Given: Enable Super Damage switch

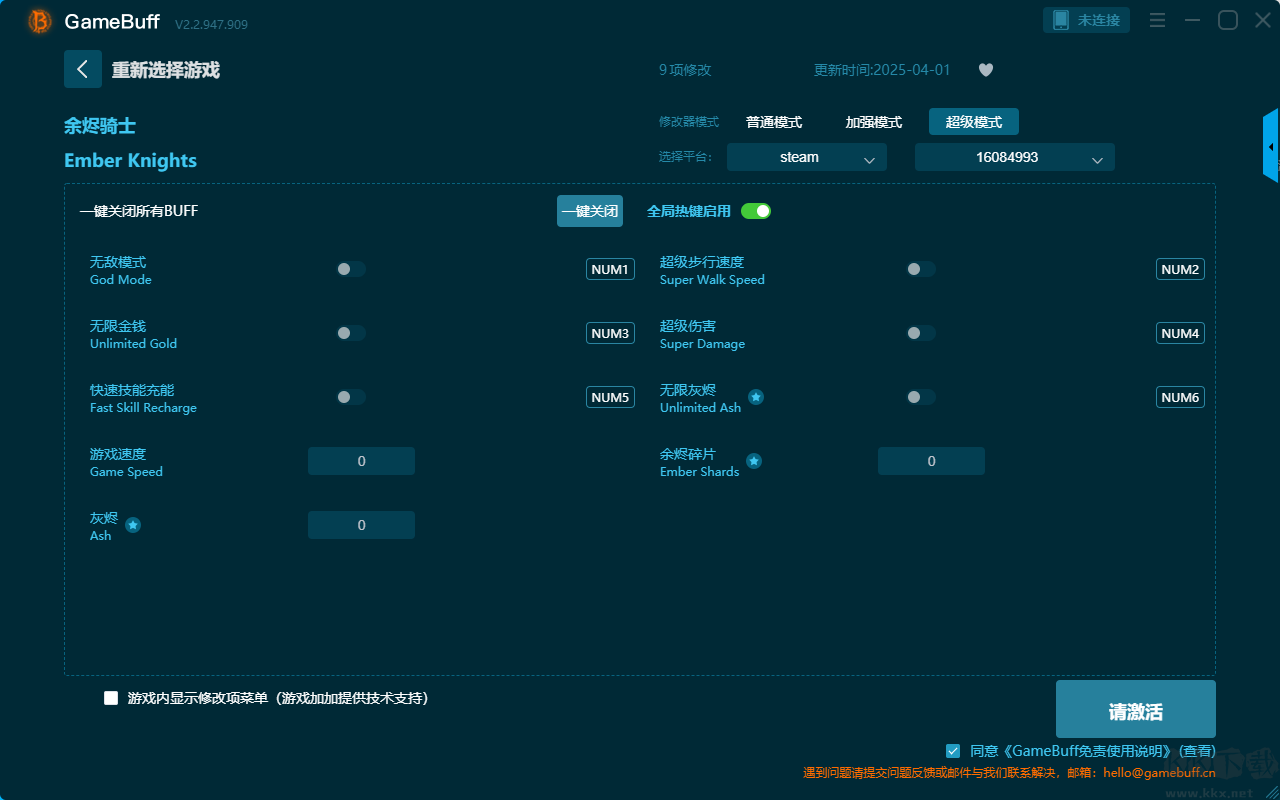Looking at the screenshot, I should pyautogui.click(x=921, y=333).
